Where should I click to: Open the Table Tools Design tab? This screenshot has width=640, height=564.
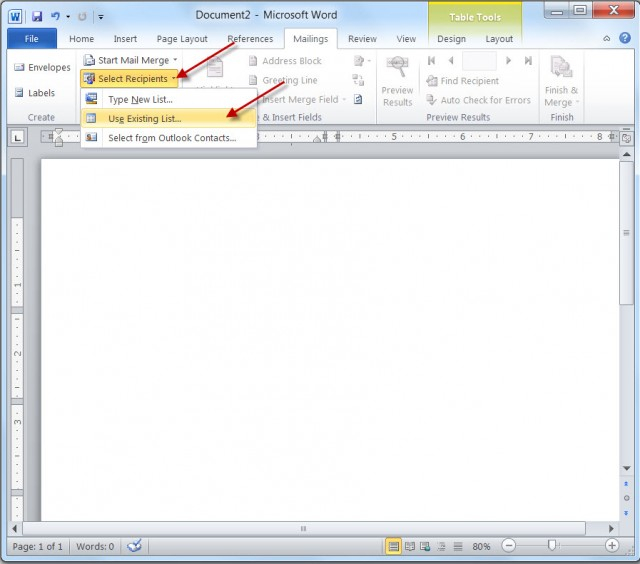coord(451,39)
